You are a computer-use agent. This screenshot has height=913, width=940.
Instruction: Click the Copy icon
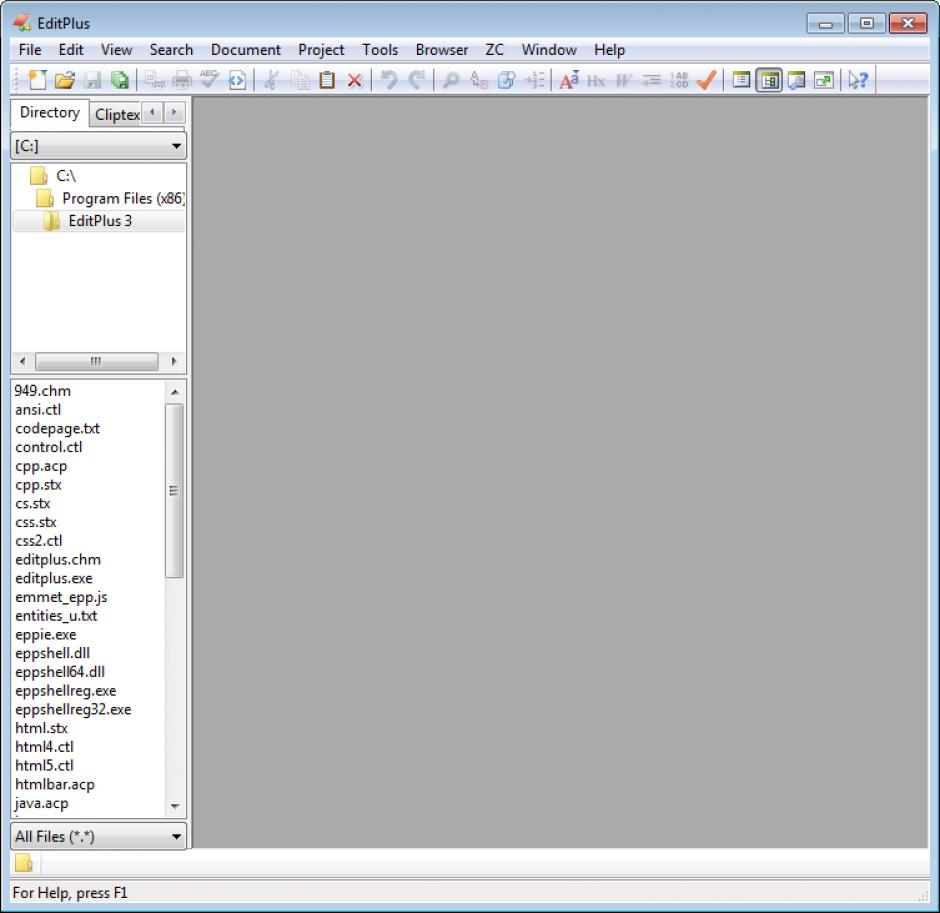point(299,80)
